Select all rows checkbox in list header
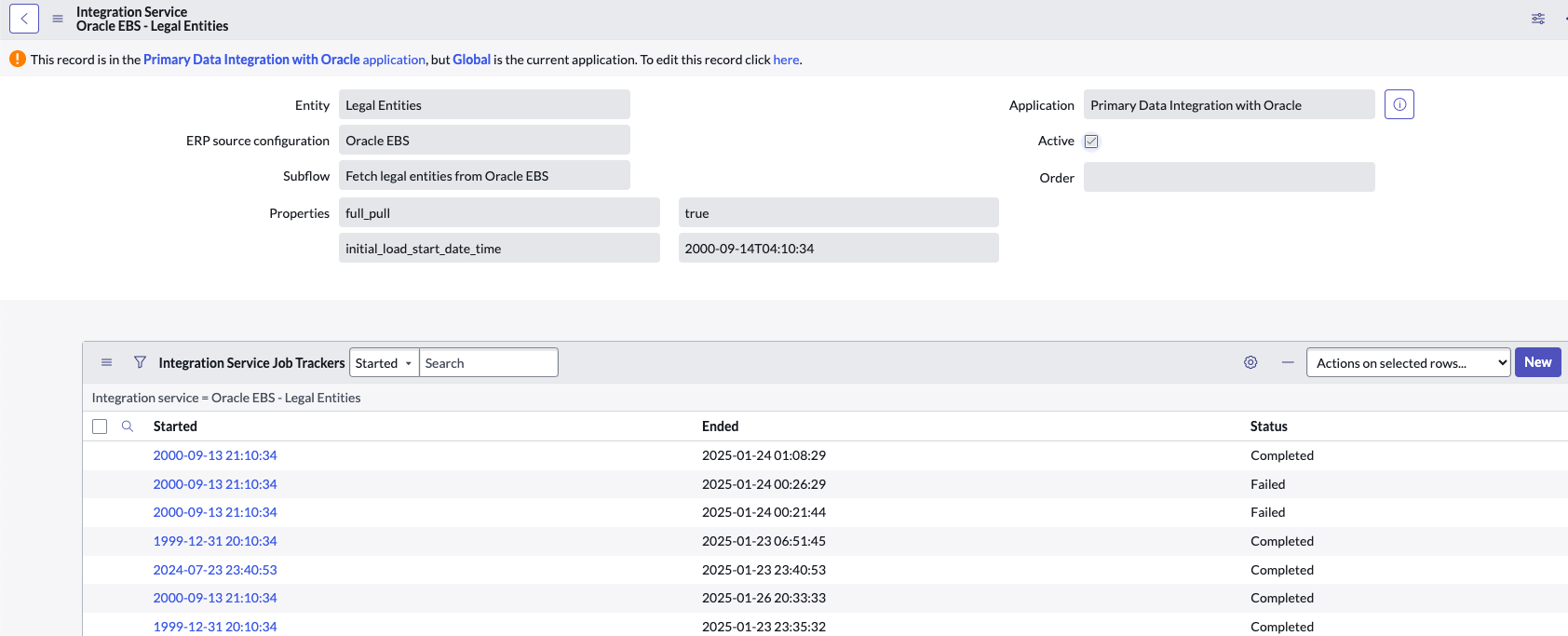This screenshot has width=1568, height=636. pyautogui.click(x=100, y=426)
